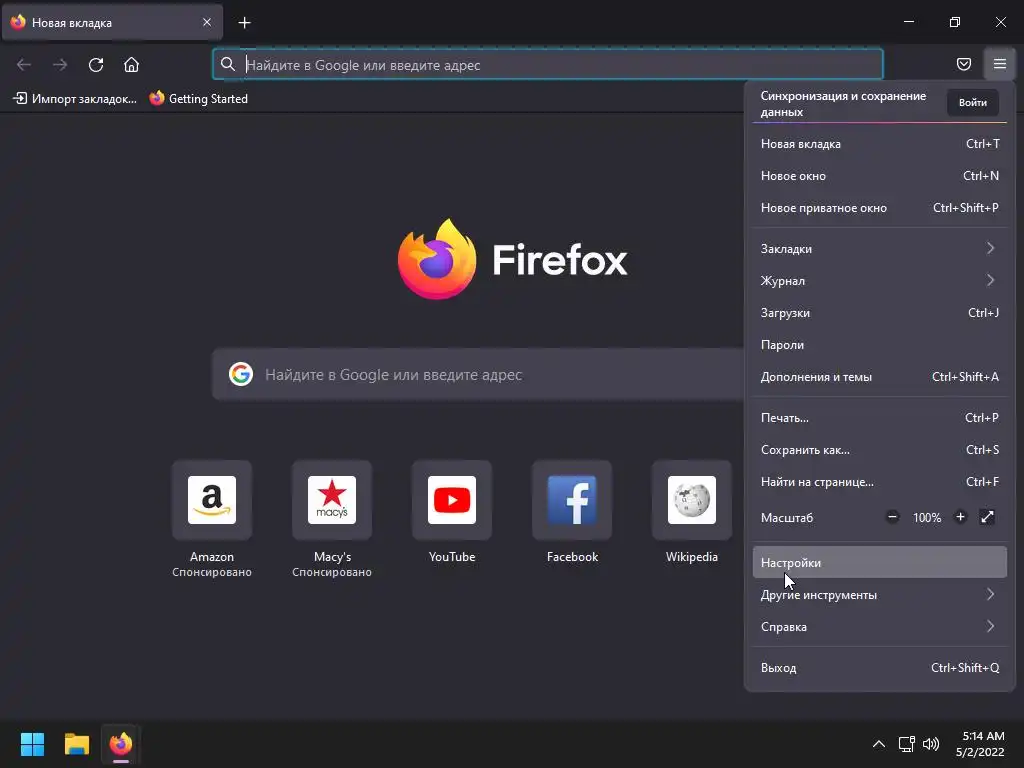This screenshot has width=1024, height=768.
Task: Minimize the Firefox window
Action: (x=908, y=22)
